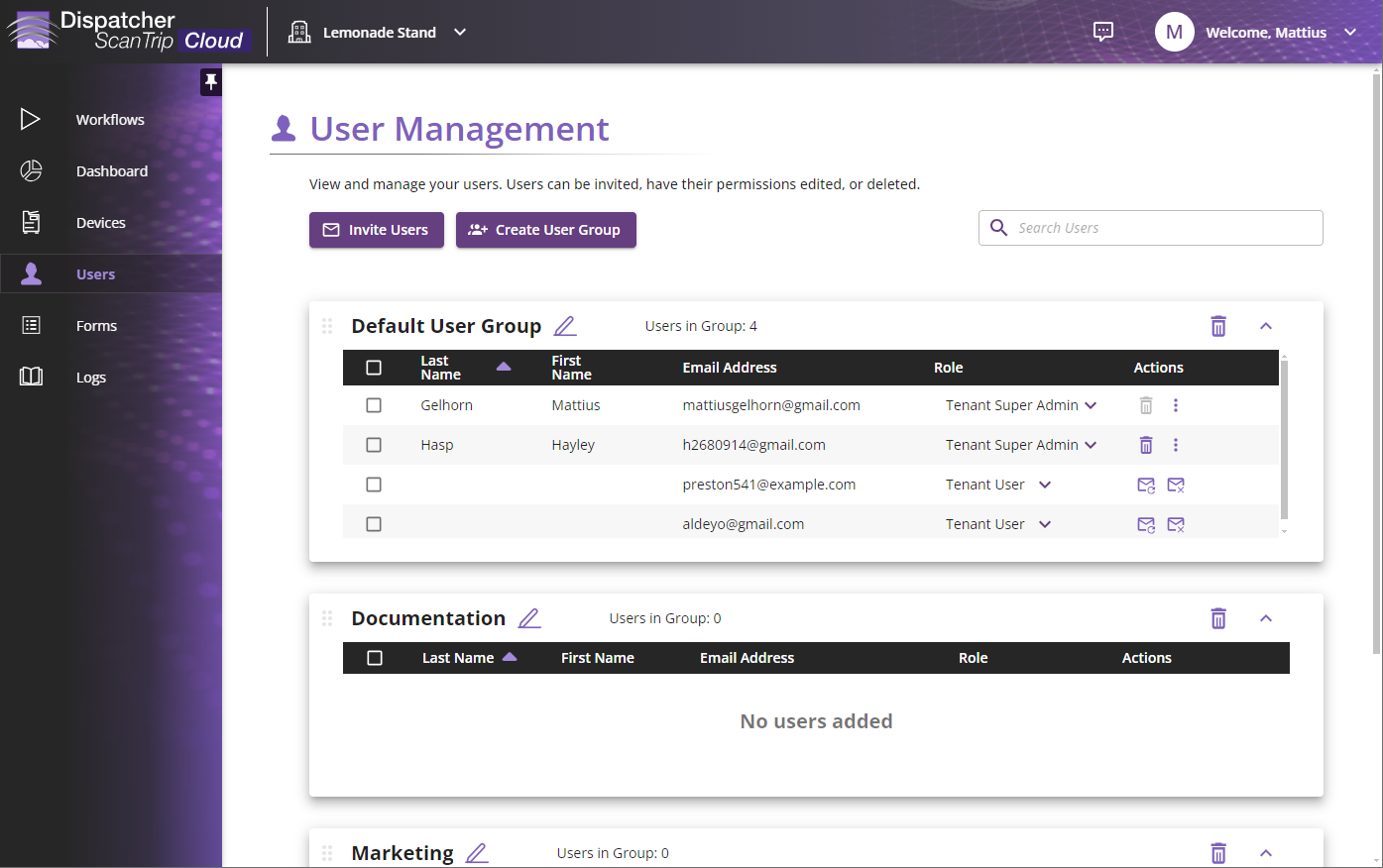Image resolution: width=1383 pixels, height=868 pixels.
Task: Click the Marketing drag handle dots
Action: [x=327, y=852]
